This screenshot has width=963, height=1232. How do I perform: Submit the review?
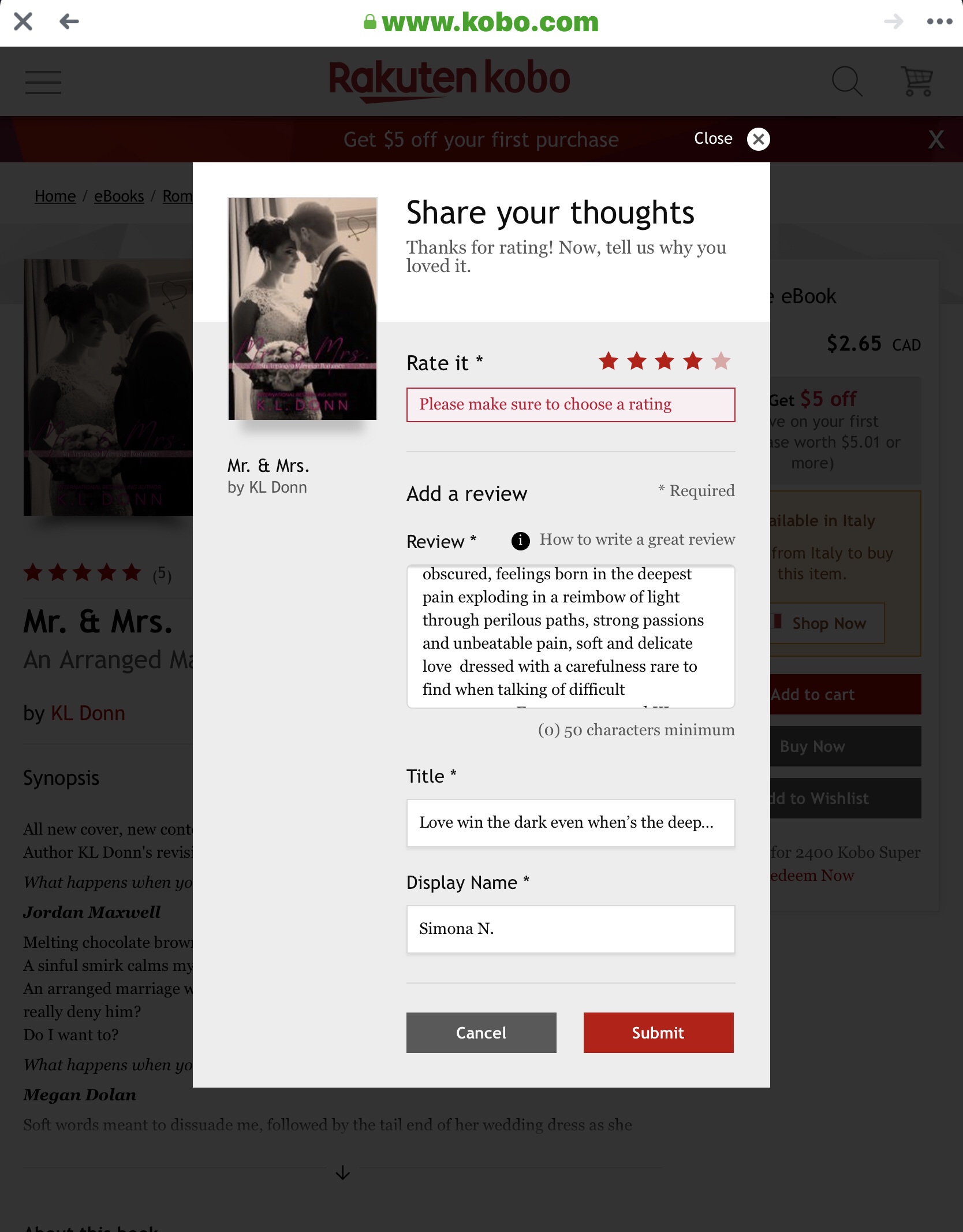pyautogui.click(x=658, y=1033)
